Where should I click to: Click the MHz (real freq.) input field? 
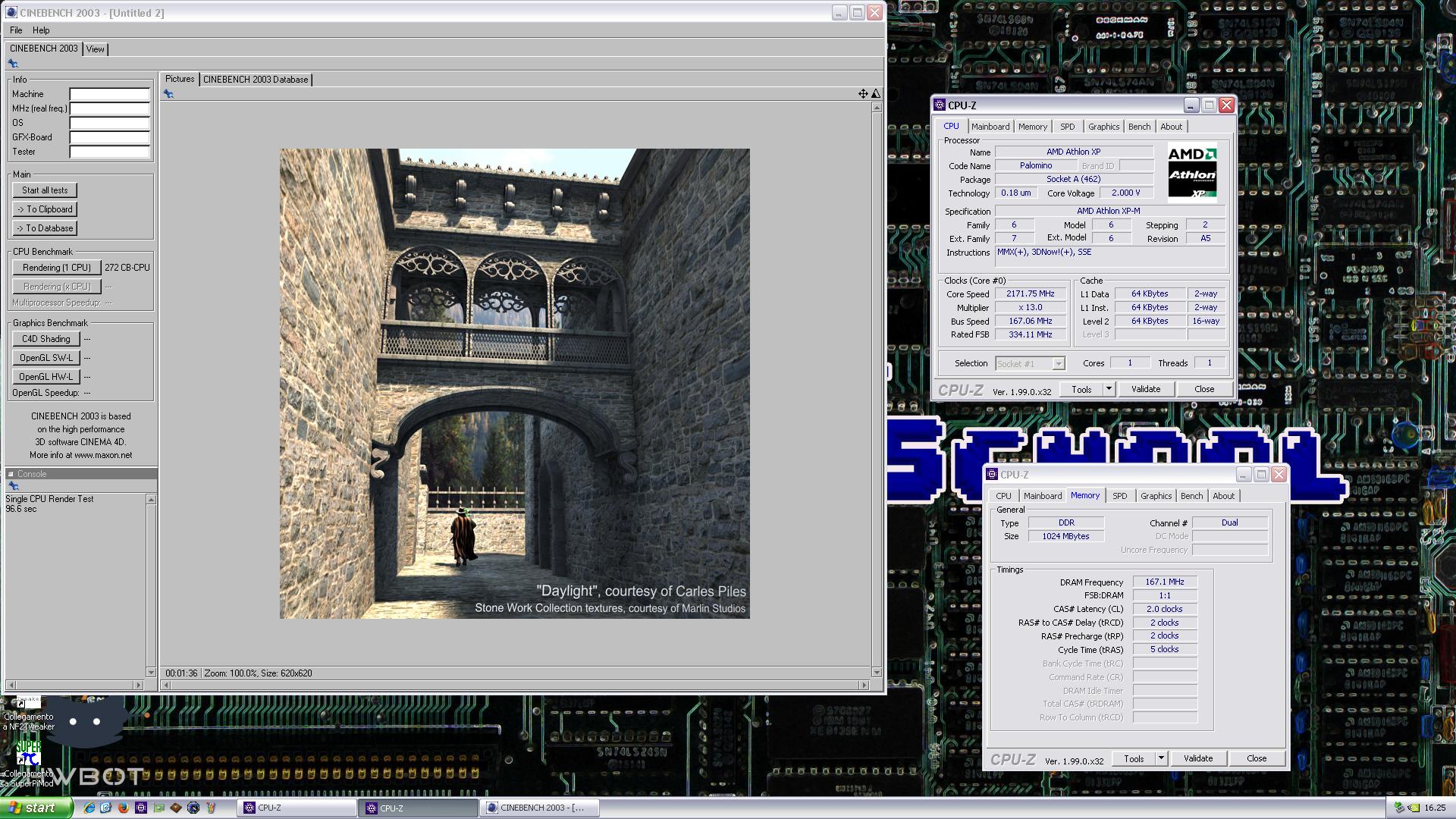pyautogui.click(x=110, y=108)
